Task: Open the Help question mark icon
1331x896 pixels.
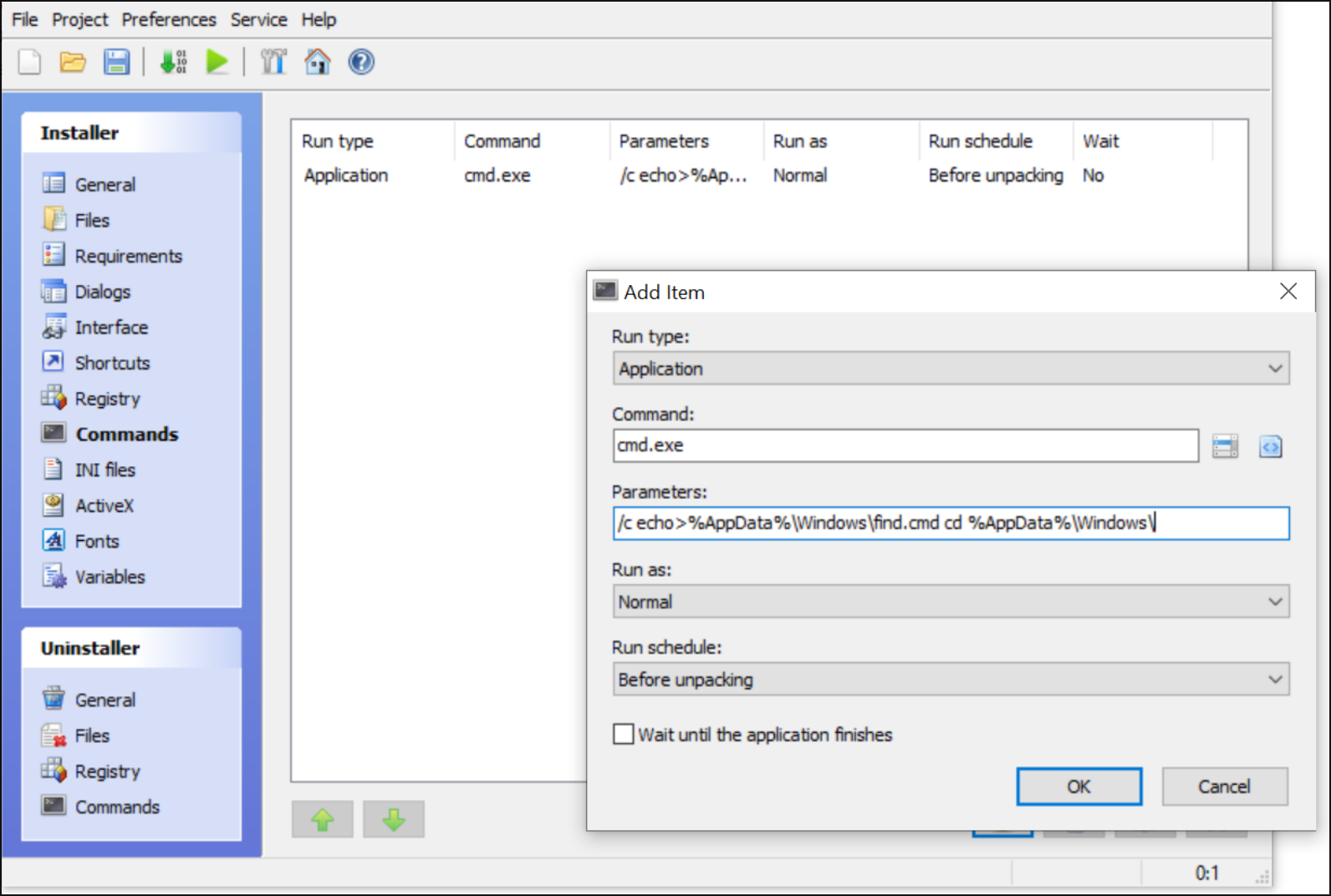Action: tap(361, 62)
